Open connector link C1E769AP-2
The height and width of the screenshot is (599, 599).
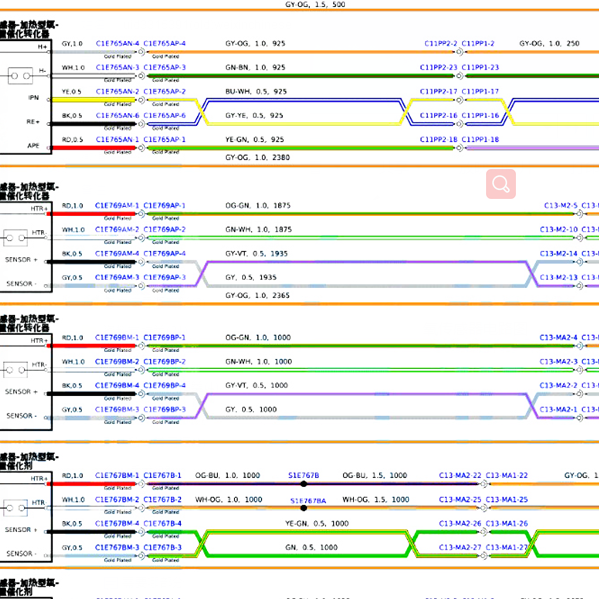tap(164, 230)
